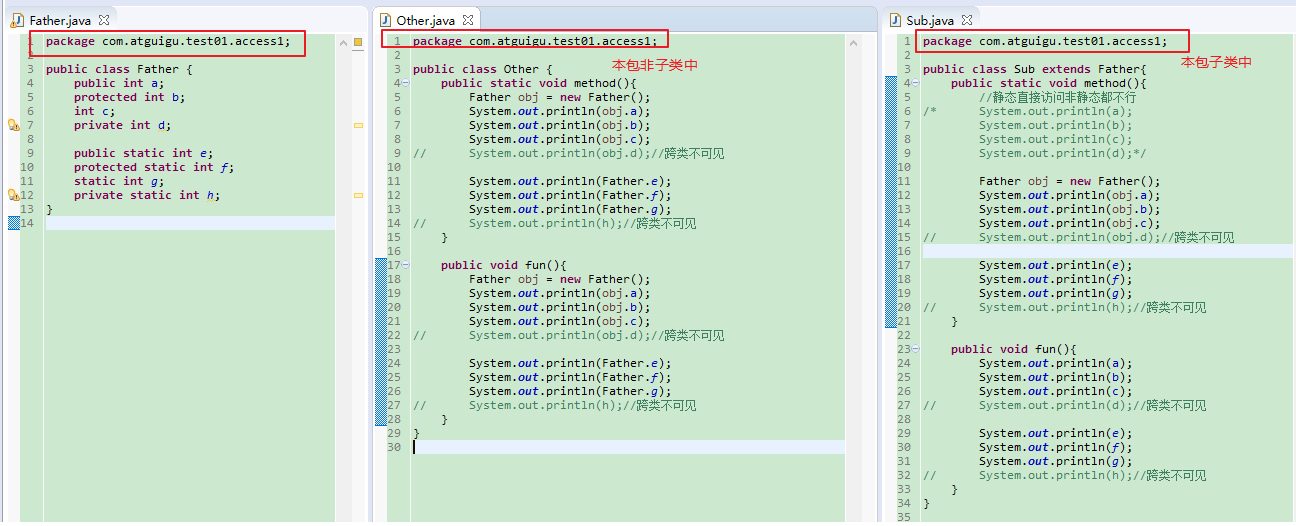
Task: Place cursor on 'public class Father {' line
Action: point(119,69)
